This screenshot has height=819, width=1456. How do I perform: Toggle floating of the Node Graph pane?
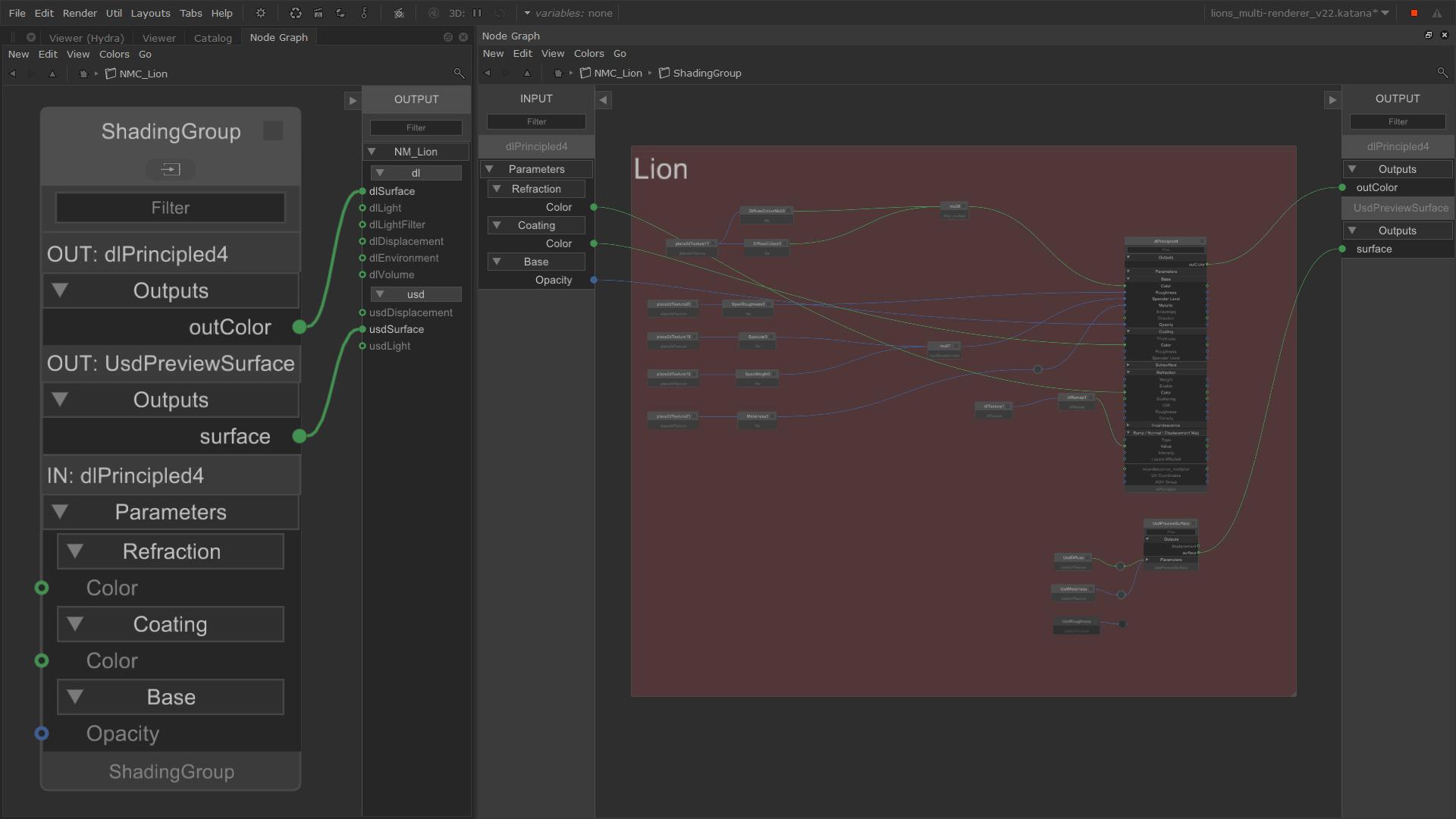tap(1428, 35)
